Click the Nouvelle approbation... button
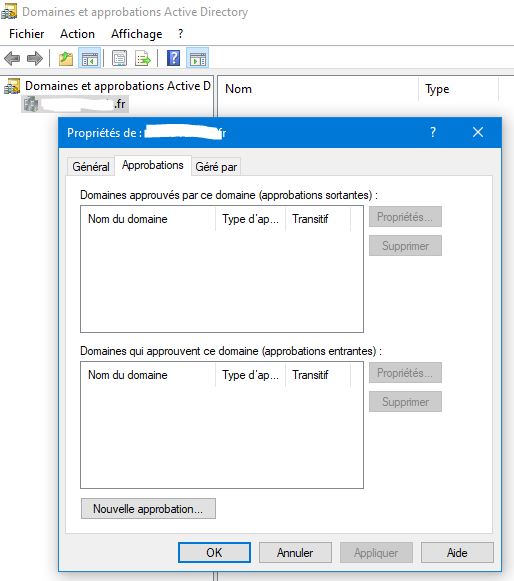The image size is (514, 581). pos(148,508)
